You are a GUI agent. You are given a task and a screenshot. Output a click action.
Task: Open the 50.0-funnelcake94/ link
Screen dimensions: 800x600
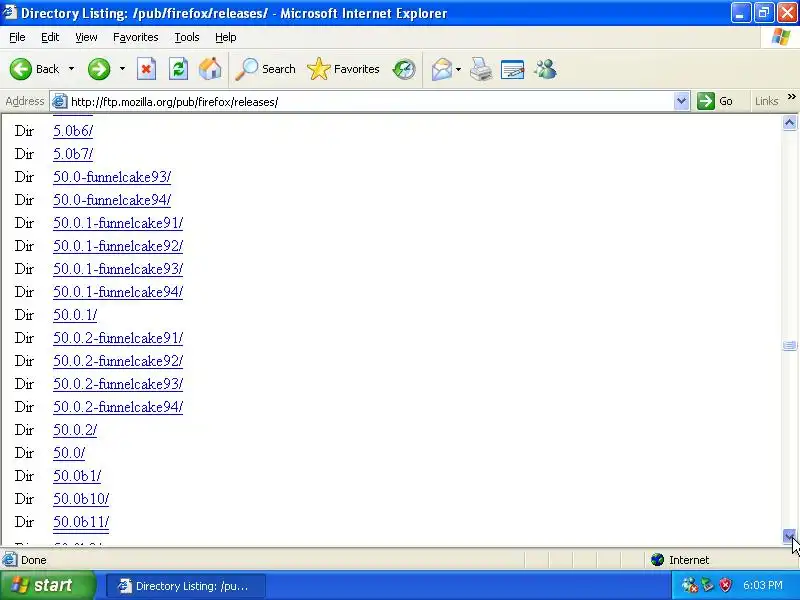click(112, 200)
